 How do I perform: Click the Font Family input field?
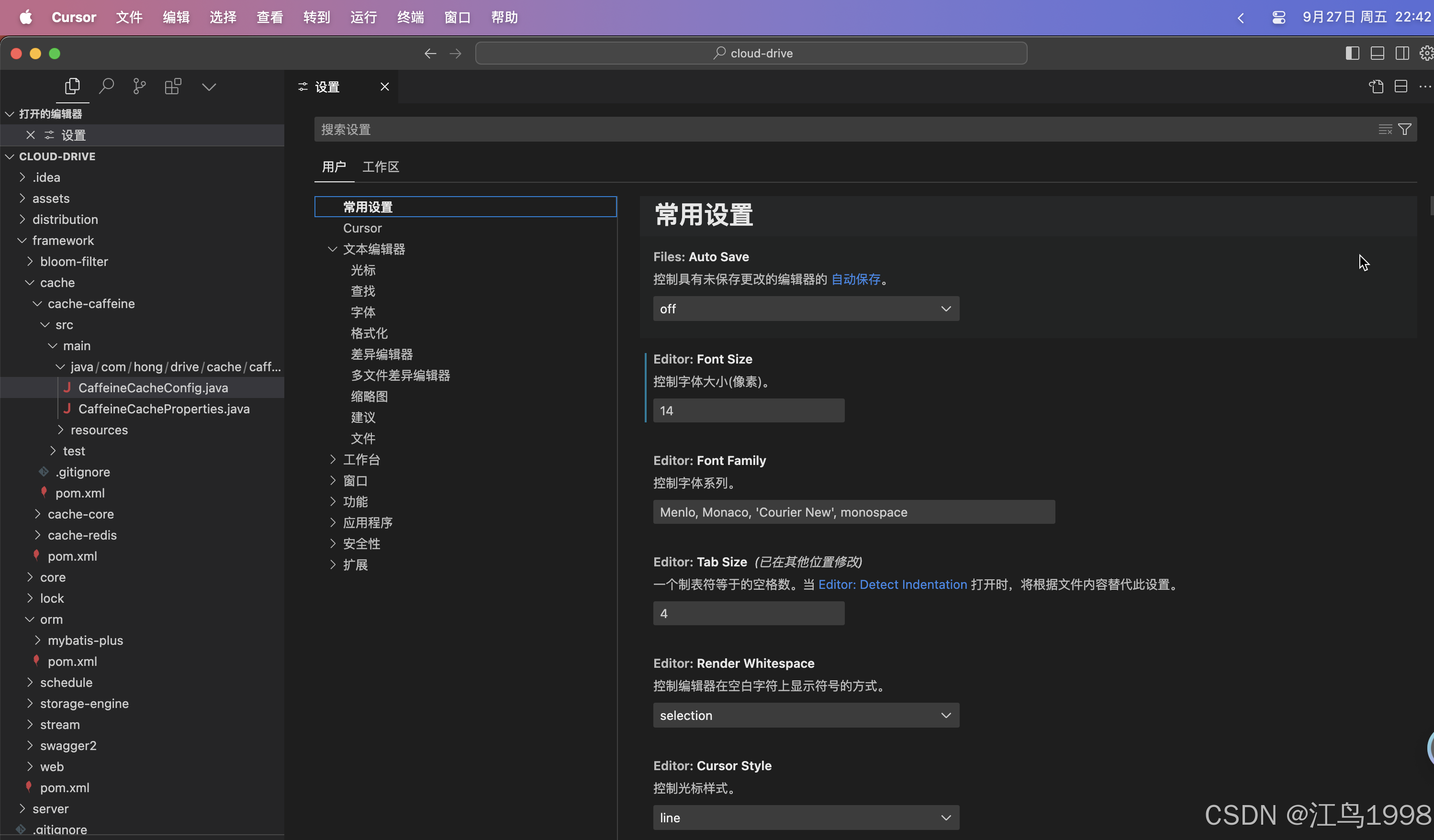click(x=853, y=512)
